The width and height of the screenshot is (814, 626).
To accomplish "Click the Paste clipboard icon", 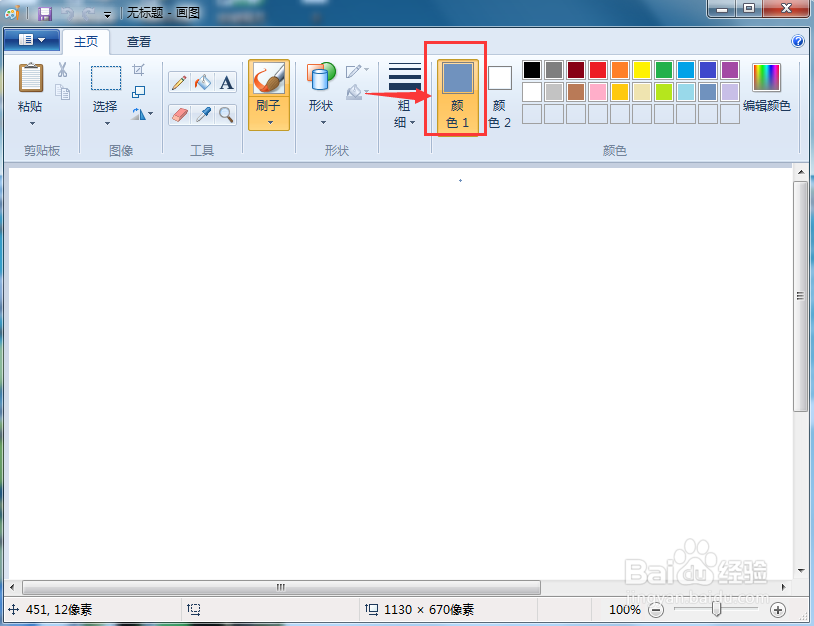I will (x=31, y=78).
